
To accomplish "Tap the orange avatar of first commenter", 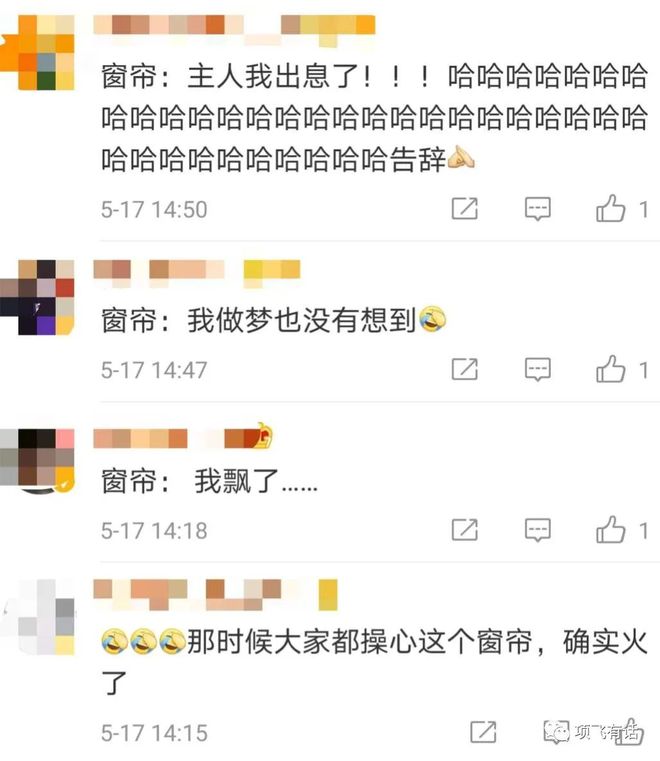I will pyautogui.click(x=37, y=52).
